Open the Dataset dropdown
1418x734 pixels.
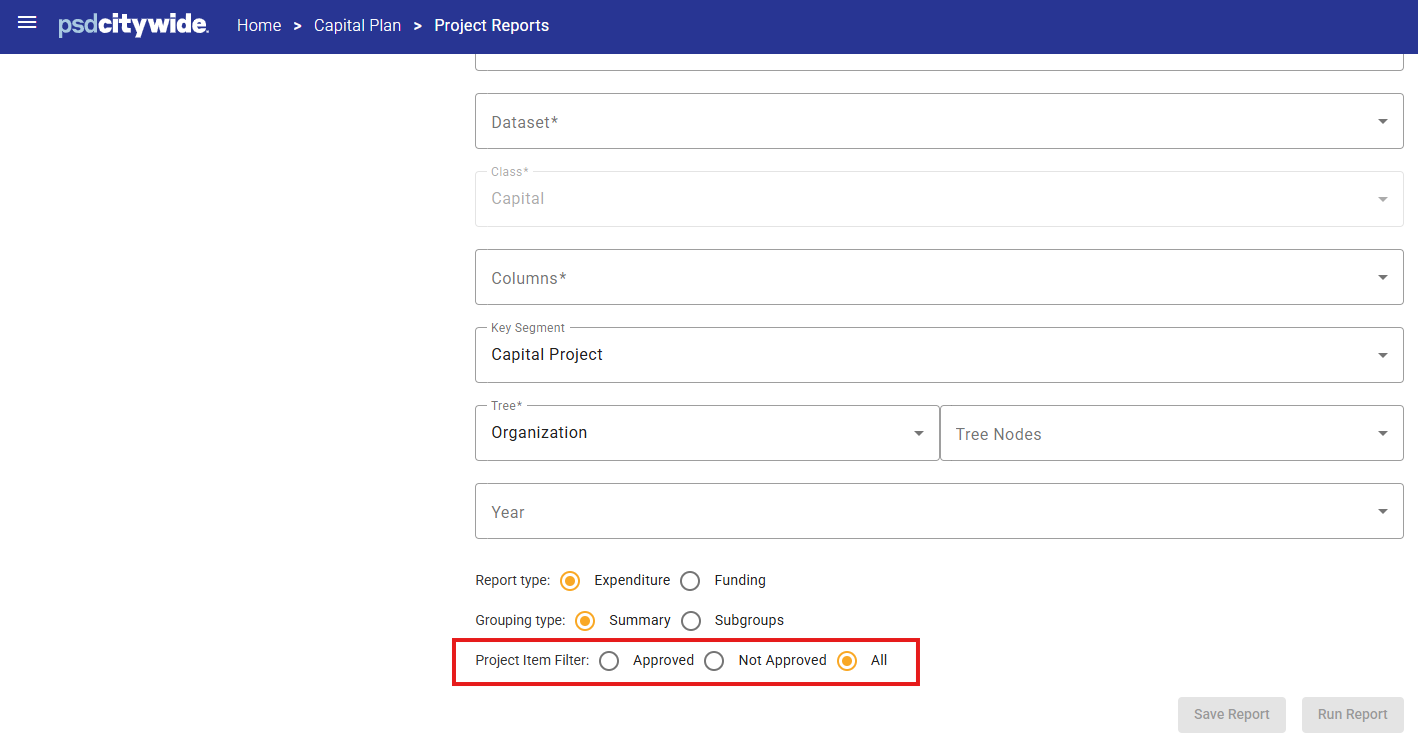[939, 121]
